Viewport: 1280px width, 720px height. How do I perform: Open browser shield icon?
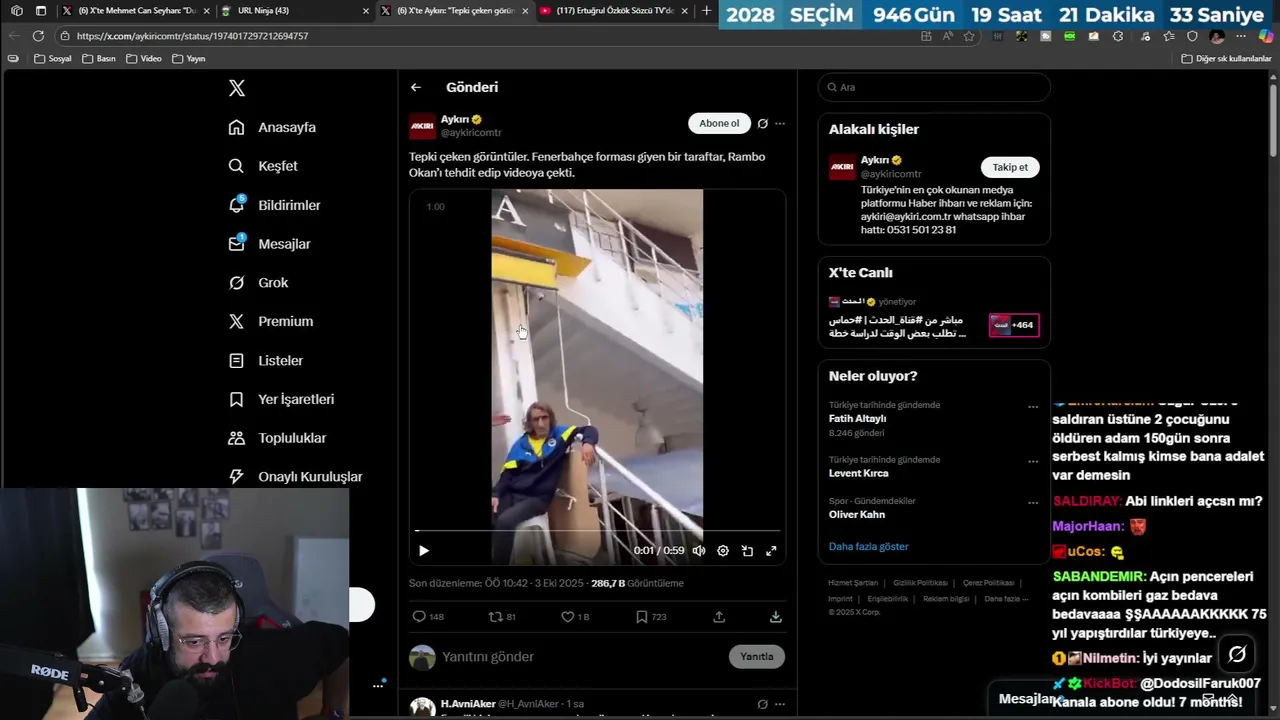coord(1192,36)
